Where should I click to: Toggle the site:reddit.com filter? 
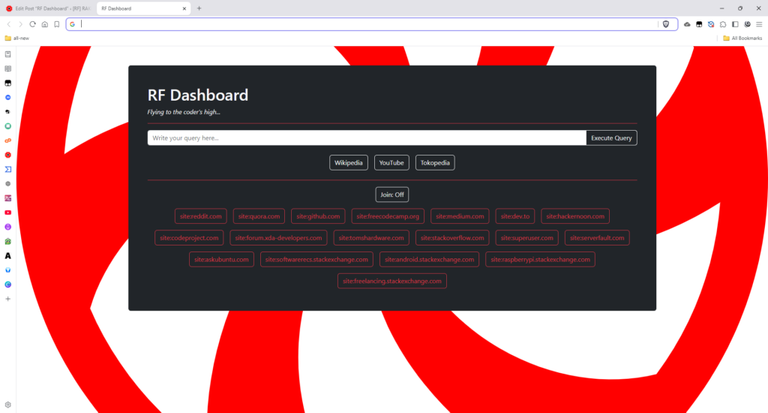[200, 216]
